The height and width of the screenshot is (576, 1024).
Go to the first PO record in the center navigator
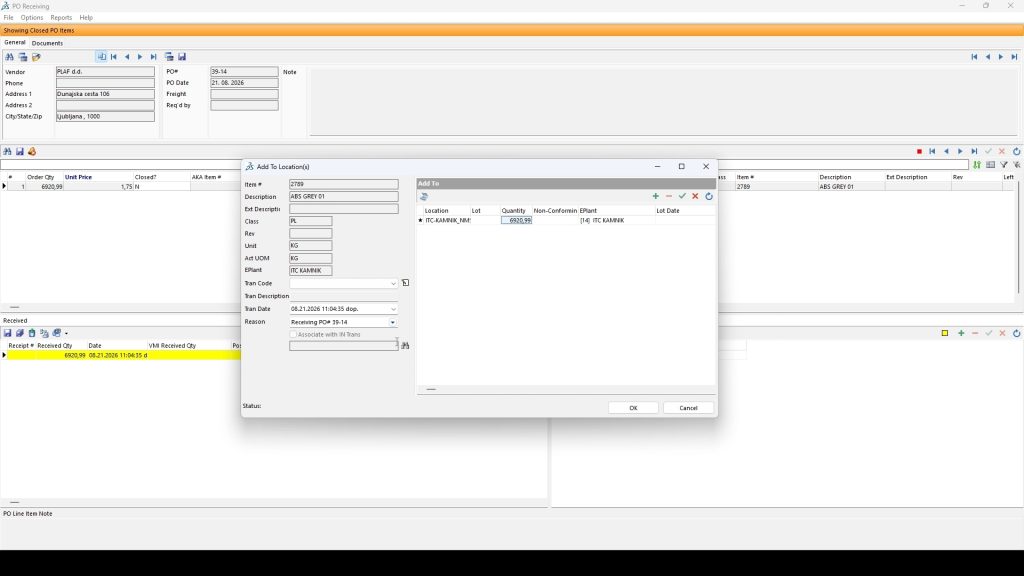(x=114, y=57)
